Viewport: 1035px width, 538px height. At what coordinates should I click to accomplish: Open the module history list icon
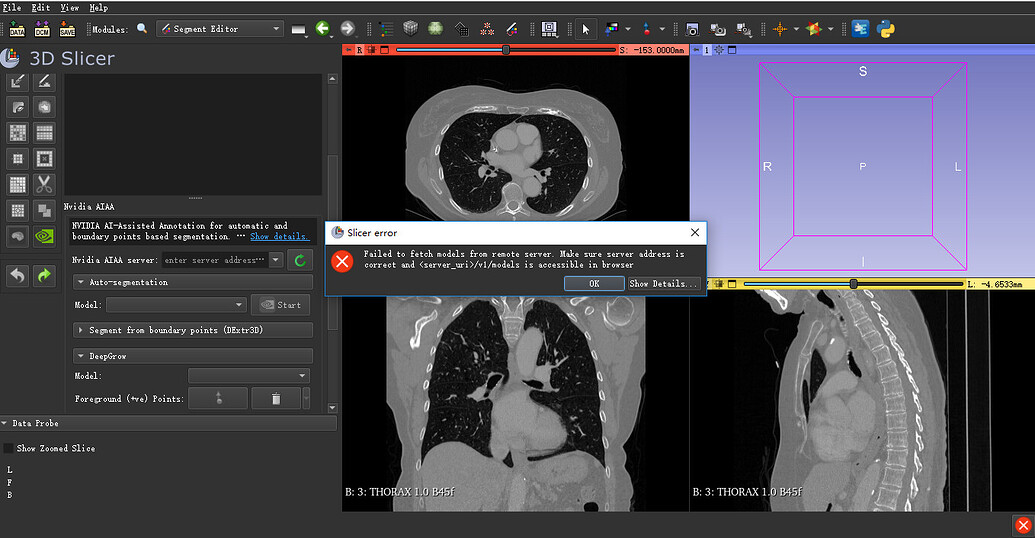299,29
